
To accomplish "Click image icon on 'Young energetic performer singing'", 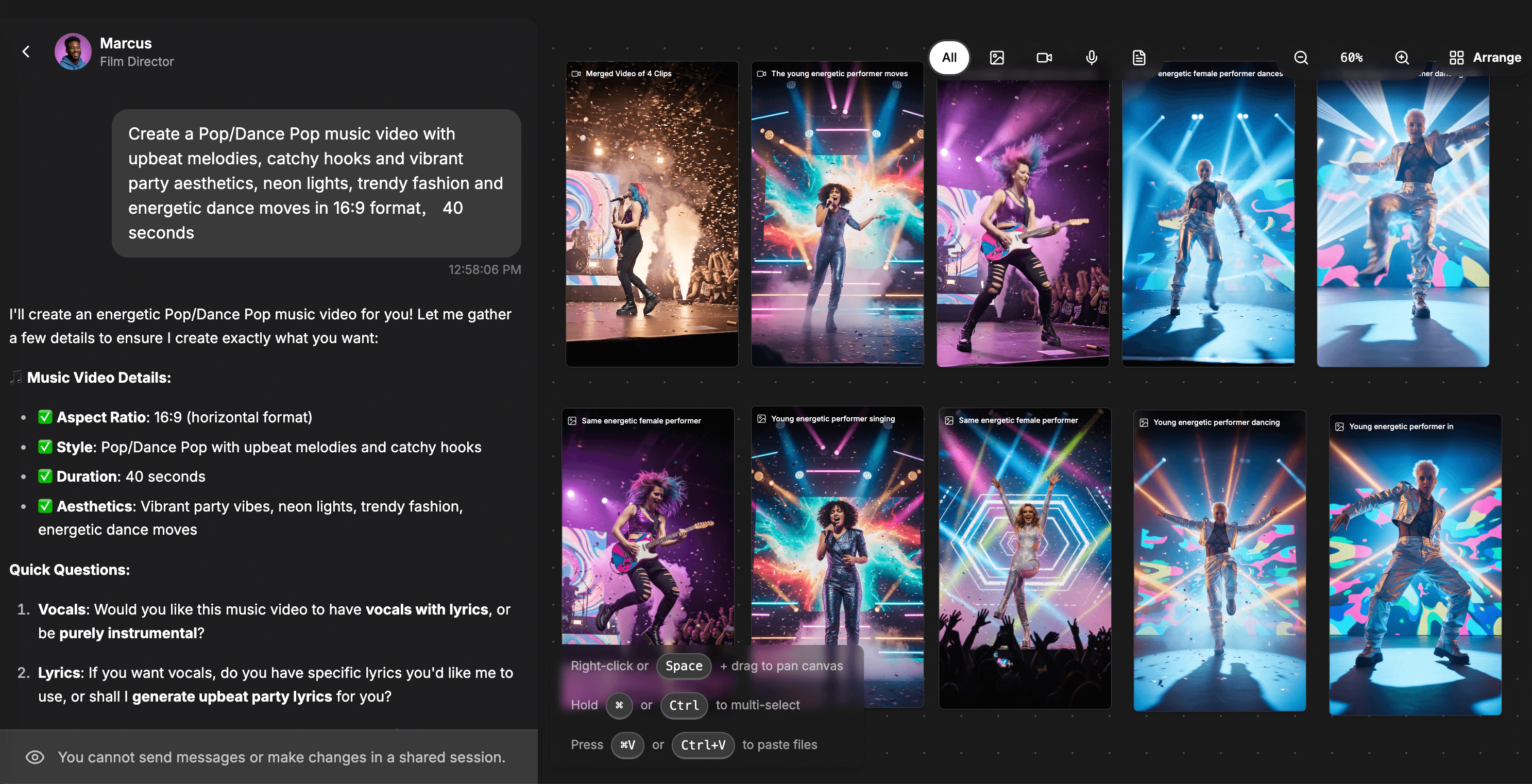I will (761, 419).
